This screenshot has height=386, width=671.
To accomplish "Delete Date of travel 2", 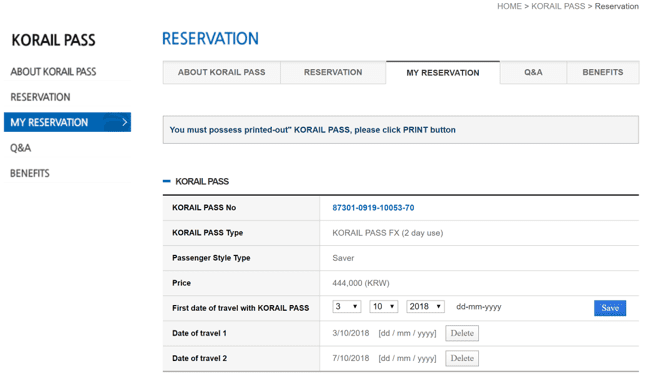I will [x=462, y=358].
